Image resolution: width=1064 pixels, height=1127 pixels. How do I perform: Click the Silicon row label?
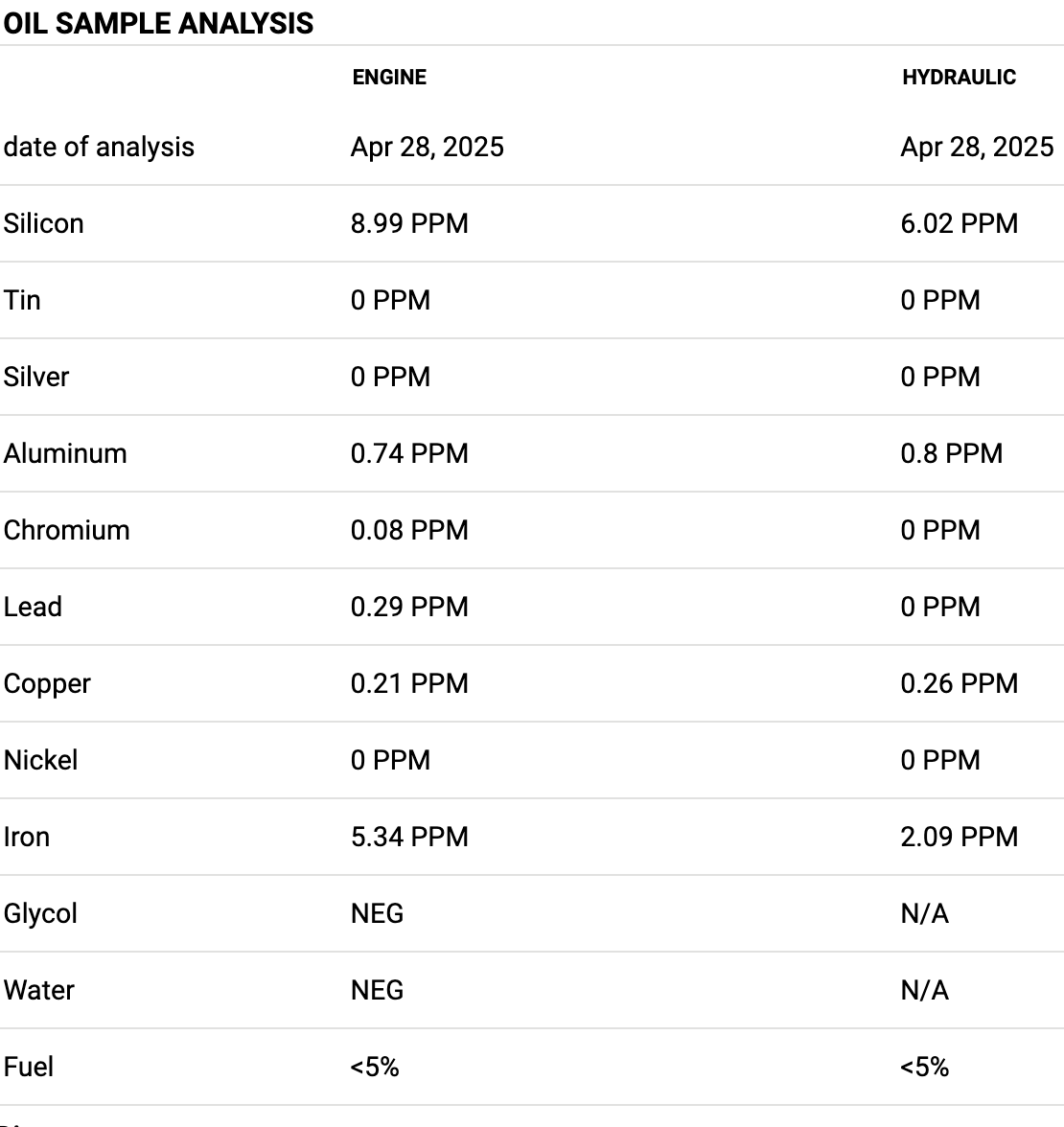click(43, 223)
